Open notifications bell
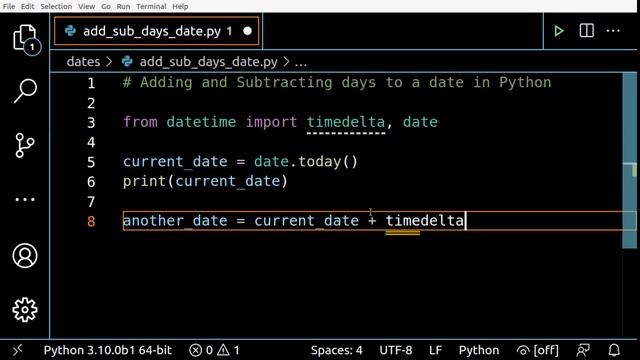 click(614, 350)
